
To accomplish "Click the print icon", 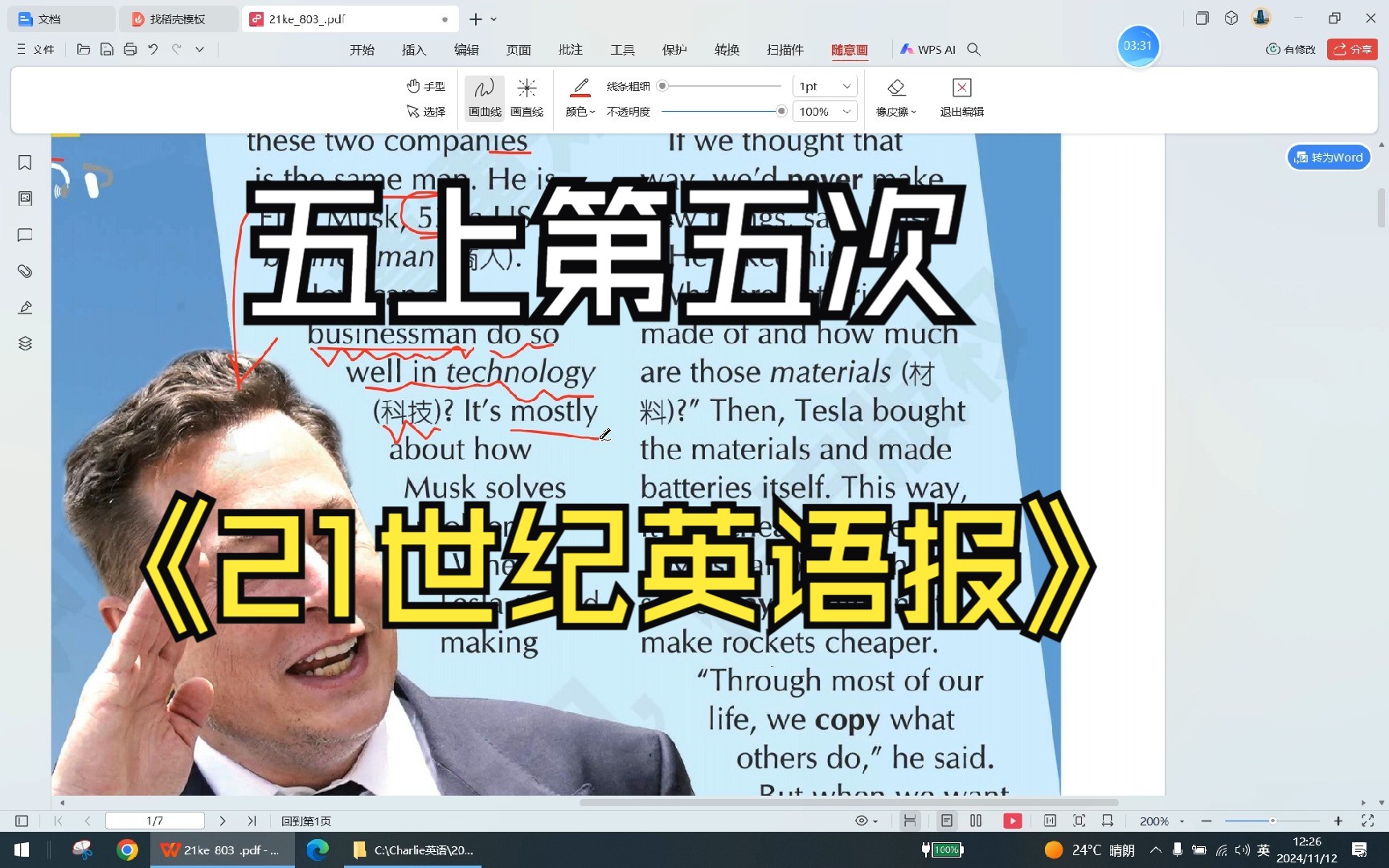I will [x=130, y=50].
